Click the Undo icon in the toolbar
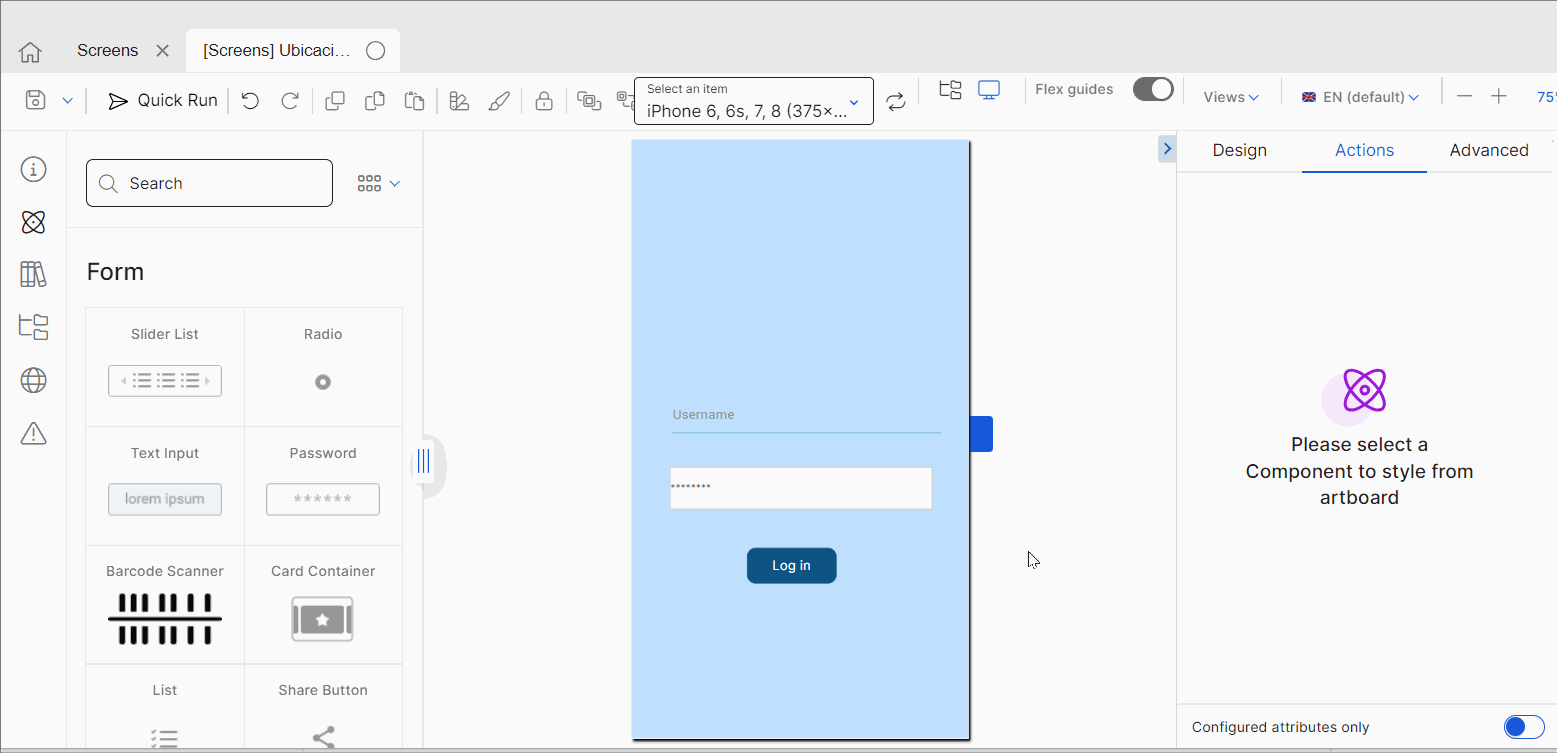Screen dimensions: 1557x753 [249, 100]
